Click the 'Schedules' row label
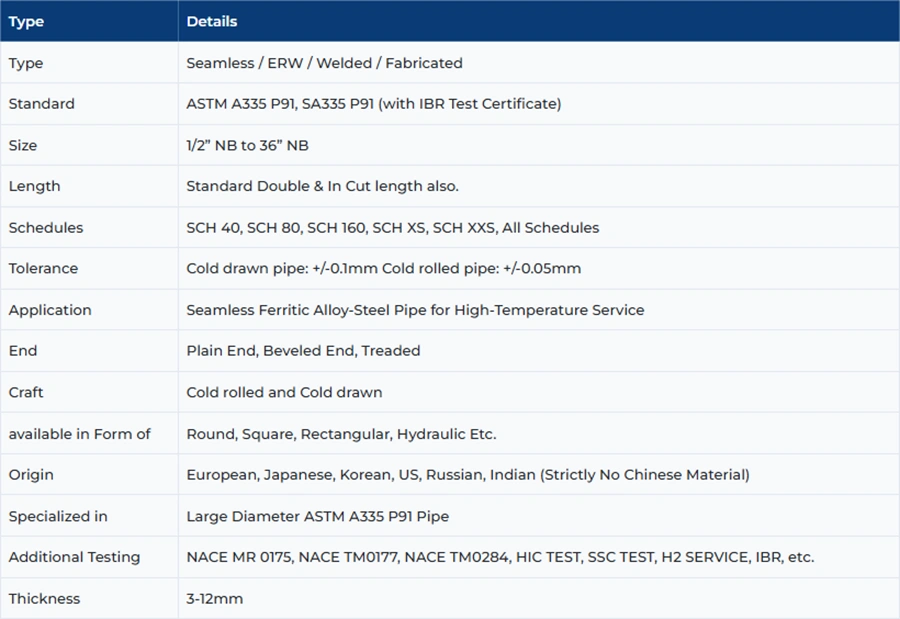The width and height of the screenshot is (900, 619). (x=46, y=228)
